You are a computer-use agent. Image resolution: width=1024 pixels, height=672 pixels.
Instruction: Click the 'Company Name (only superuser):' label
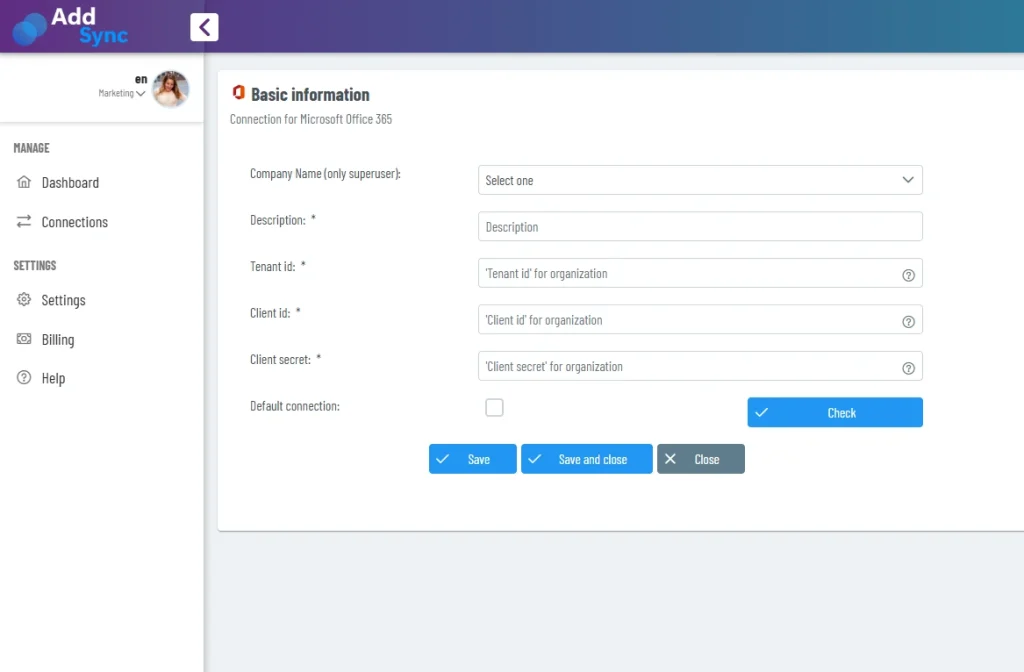(325, 174)
